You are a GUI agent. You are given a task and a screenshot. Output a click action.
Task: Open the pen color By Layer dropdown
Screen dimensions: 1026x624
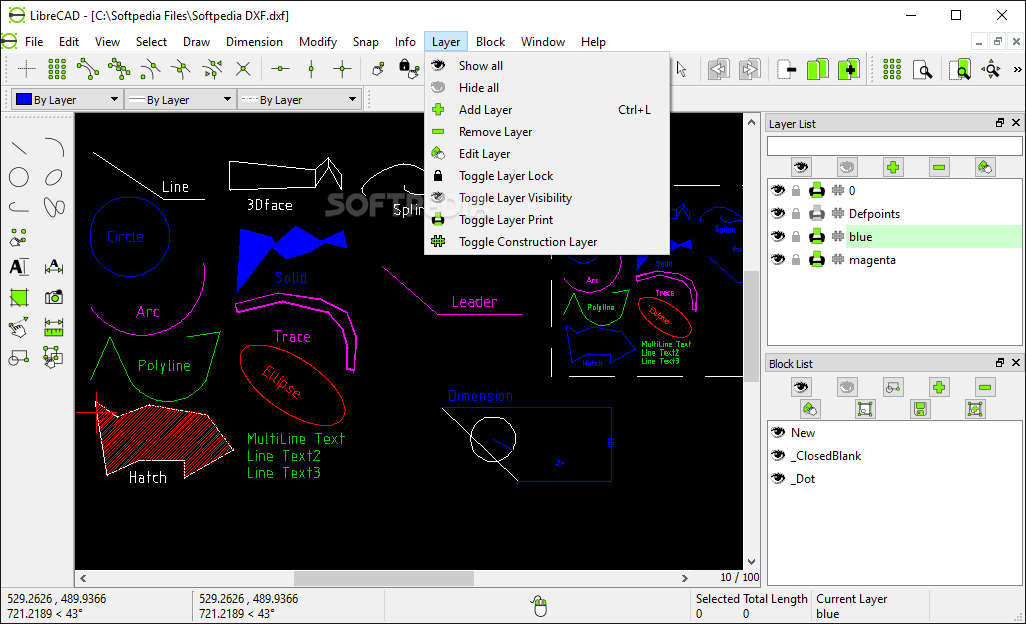[x=67, y=99]
